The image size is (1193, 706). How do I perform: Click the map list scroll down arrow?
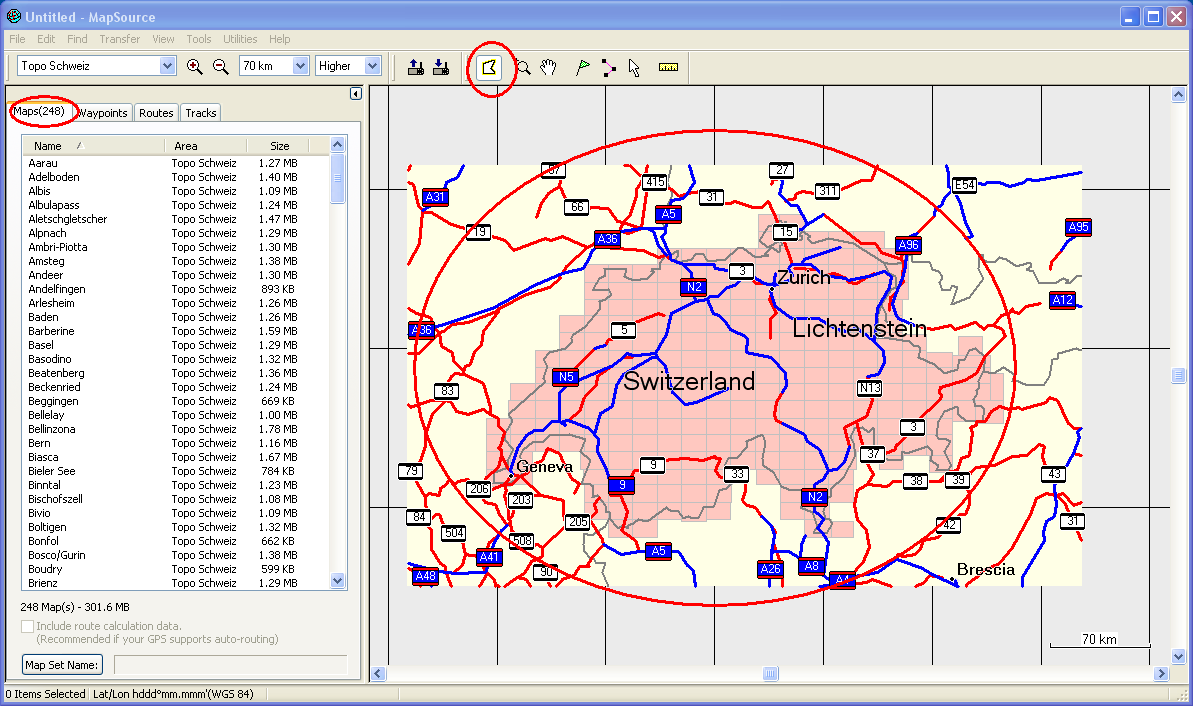(338, 581)
